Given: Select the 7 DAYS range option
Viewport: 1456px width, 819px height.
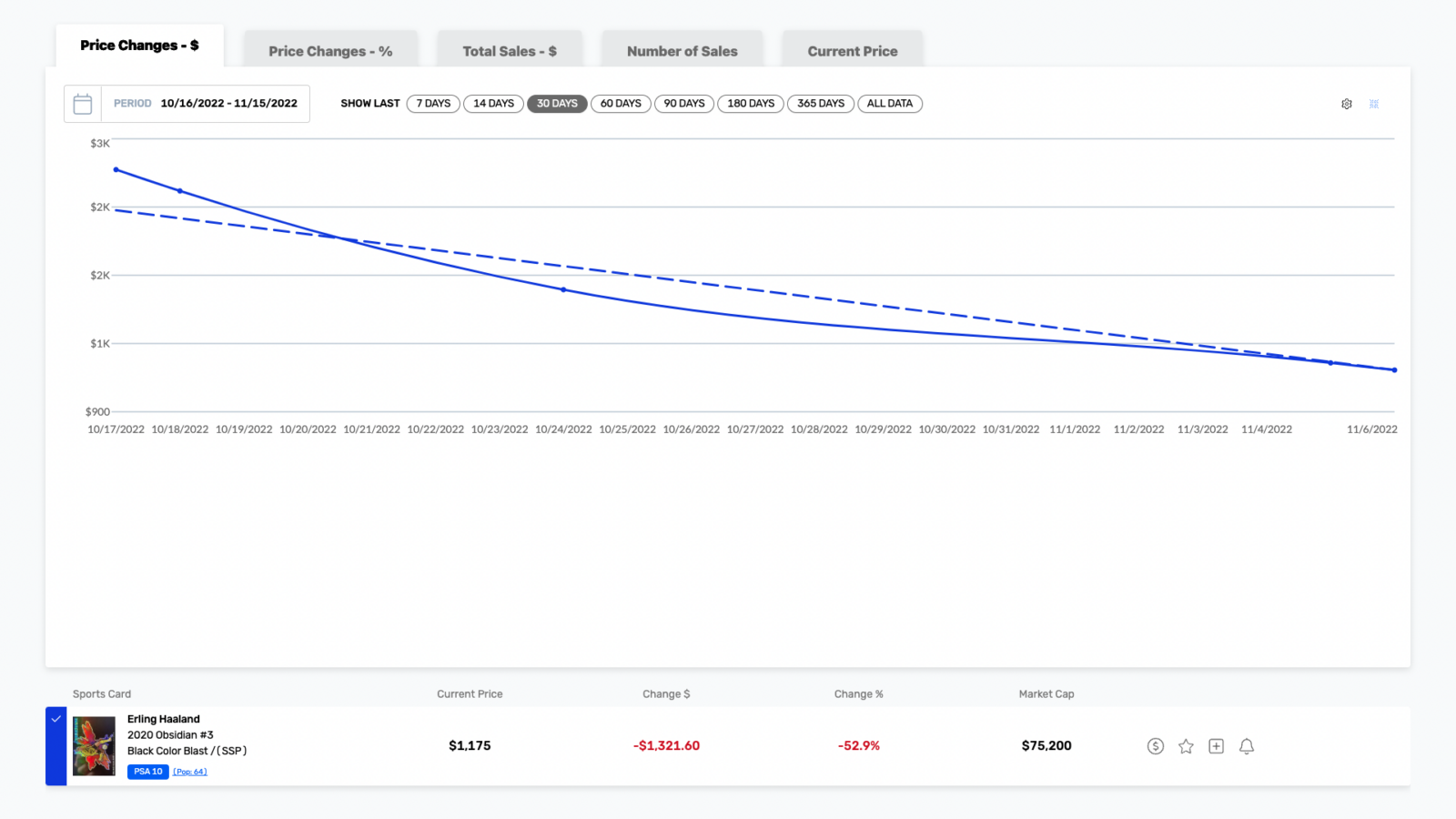Looking at the screenshot, I should point(433,104).
